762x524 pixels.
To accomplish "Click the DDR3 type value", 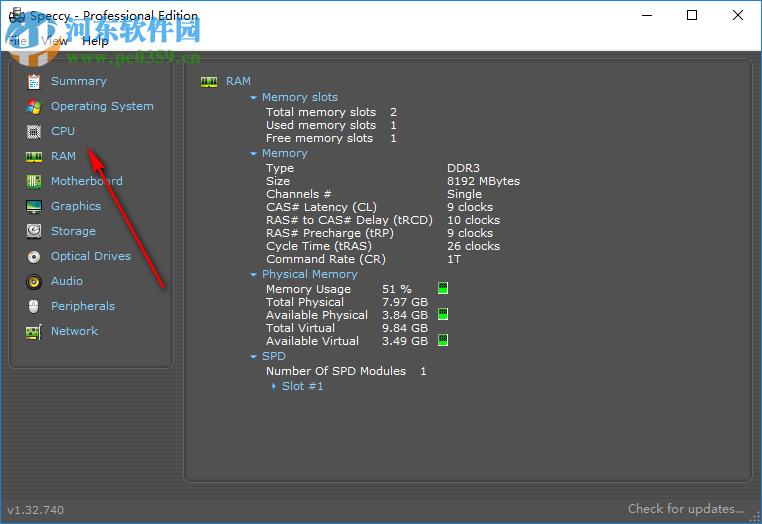I will click(464, 168).
